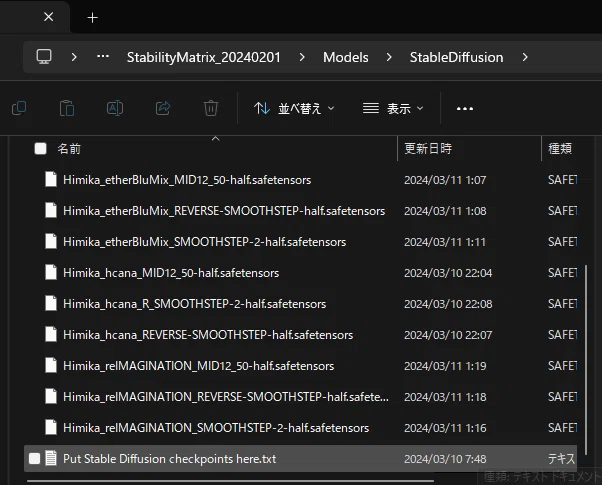Click file icon of Himika_etherBluMix_MID12_50-half.safetensors
The image size is (602, 485).
(x=51, y=179)
